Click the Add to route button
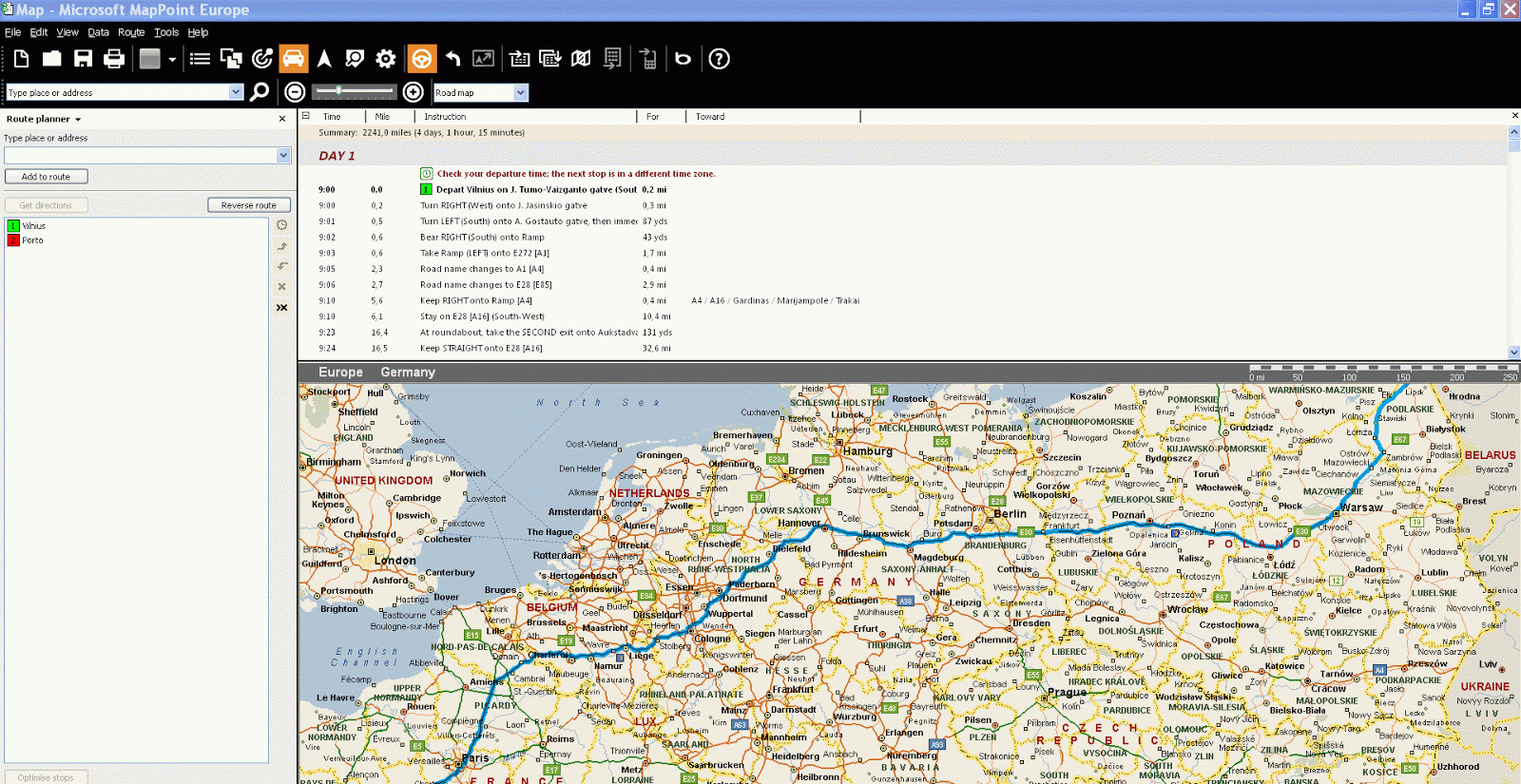Image resolution: width=1521 pixels, height=784 pixels. click(47, 177)
